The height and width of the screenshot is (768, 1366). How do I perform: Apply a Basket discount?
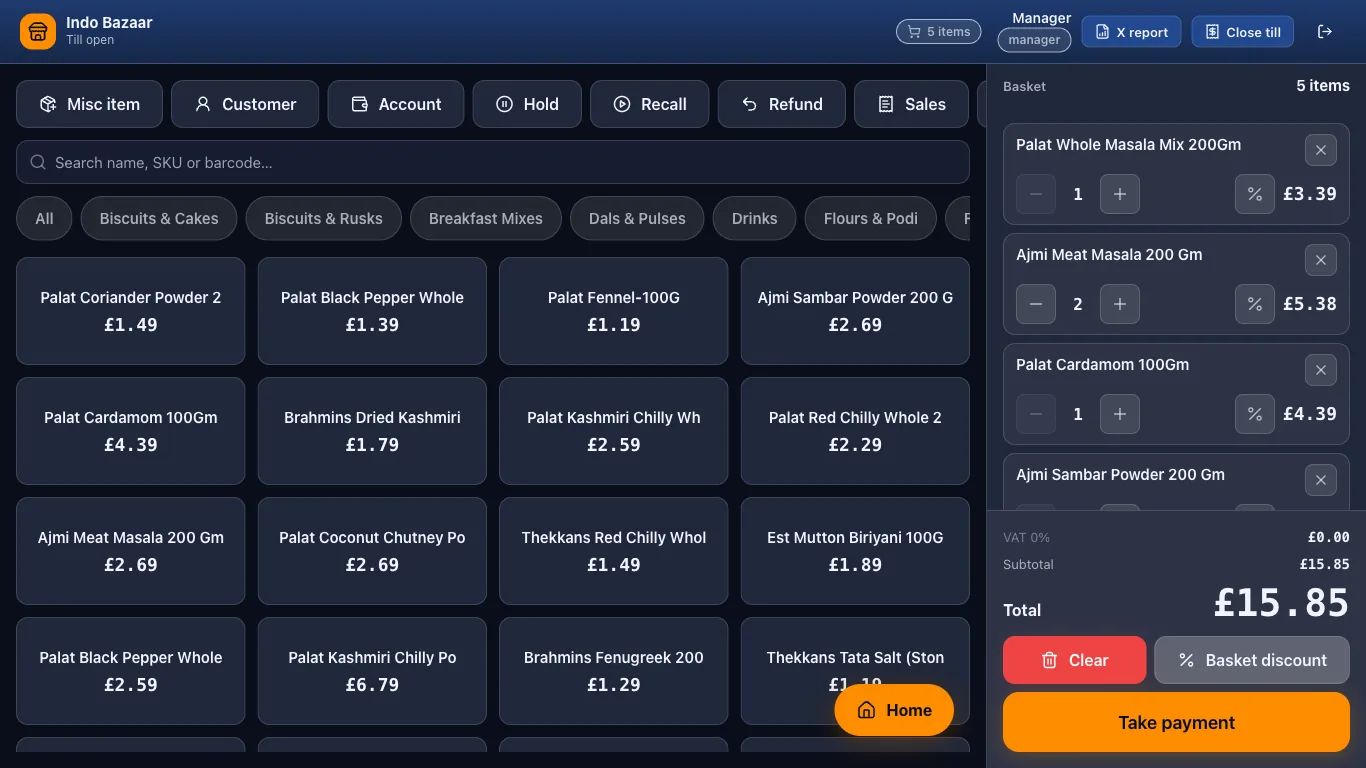pyautogui.click(x=1252, y=660)
